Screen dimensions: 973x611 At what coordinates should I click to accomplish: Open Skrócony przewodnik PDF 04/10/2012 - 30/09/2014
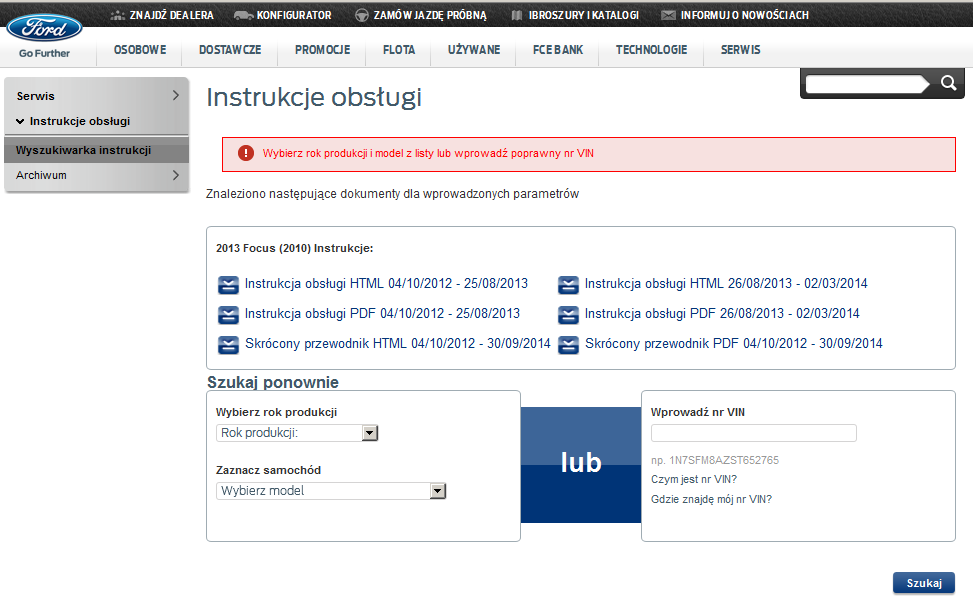tap(733, 343)
